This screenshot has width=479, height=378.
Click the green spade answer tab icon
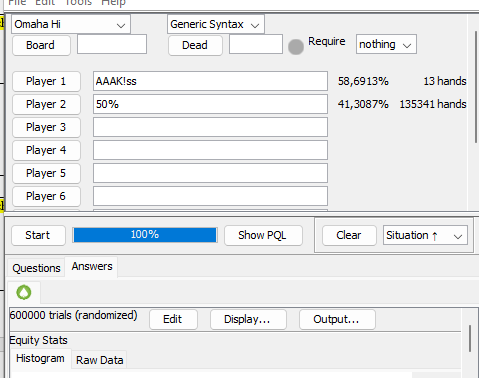pos(24,292)
